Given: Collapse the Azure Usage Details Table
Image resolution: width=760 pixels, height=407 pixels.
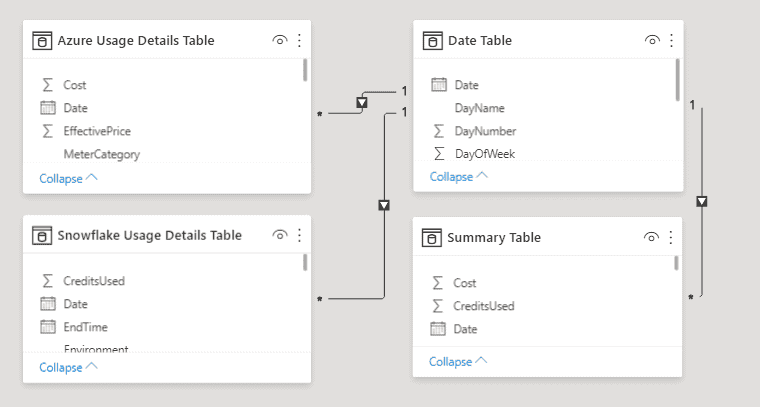Looking at the screenshot, I should [x=68, y=178].
